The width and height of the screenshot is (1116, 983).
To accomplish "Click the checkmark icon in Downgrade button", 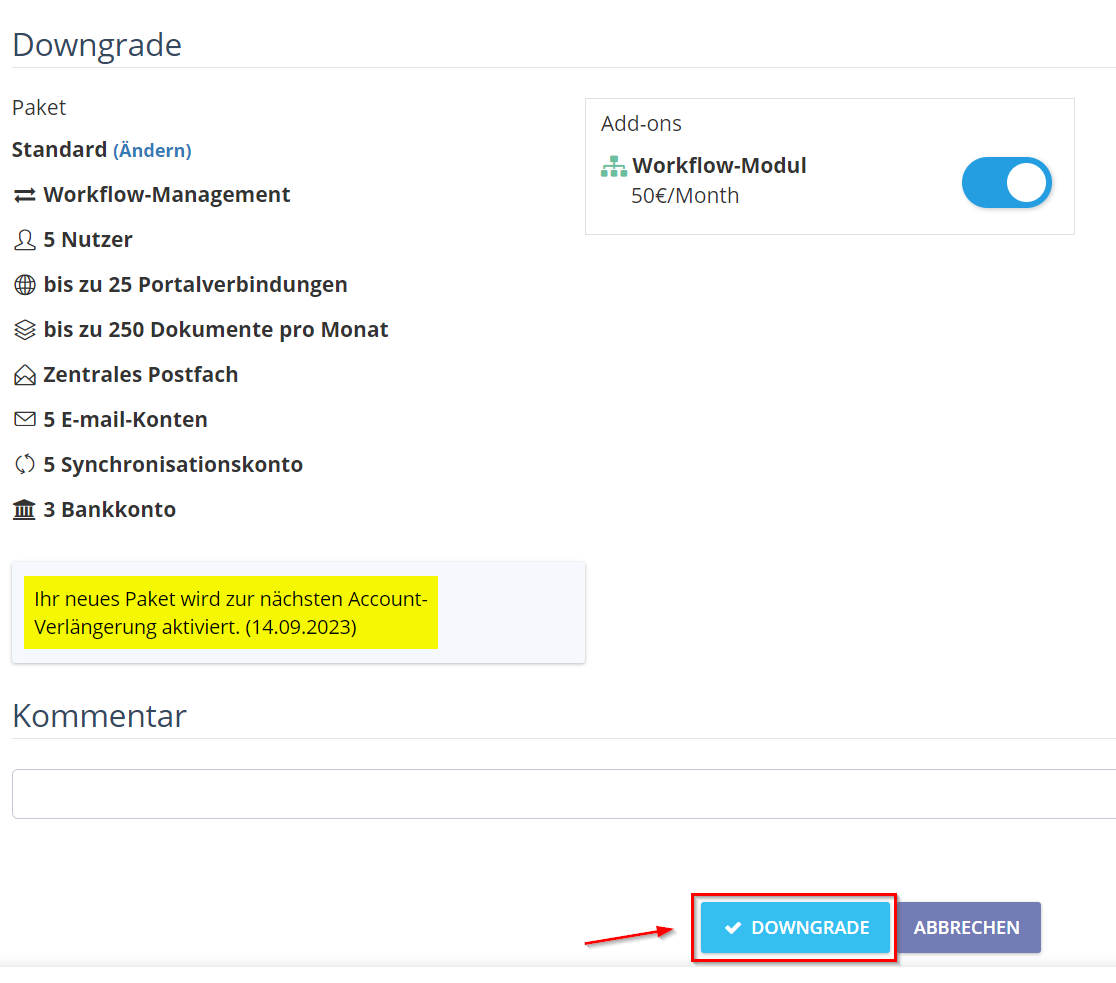I will tap(733, 927).
